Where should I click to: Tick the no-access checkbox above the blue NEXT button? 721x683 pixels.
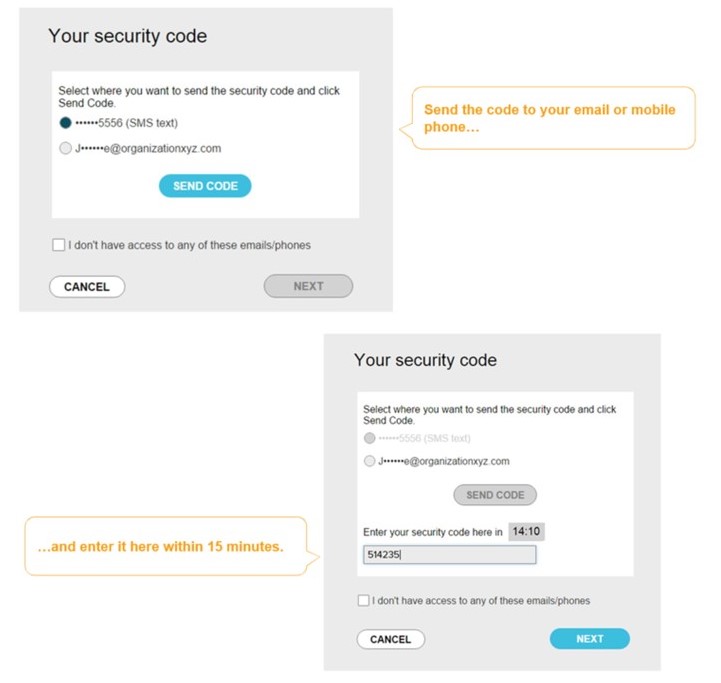363,601
